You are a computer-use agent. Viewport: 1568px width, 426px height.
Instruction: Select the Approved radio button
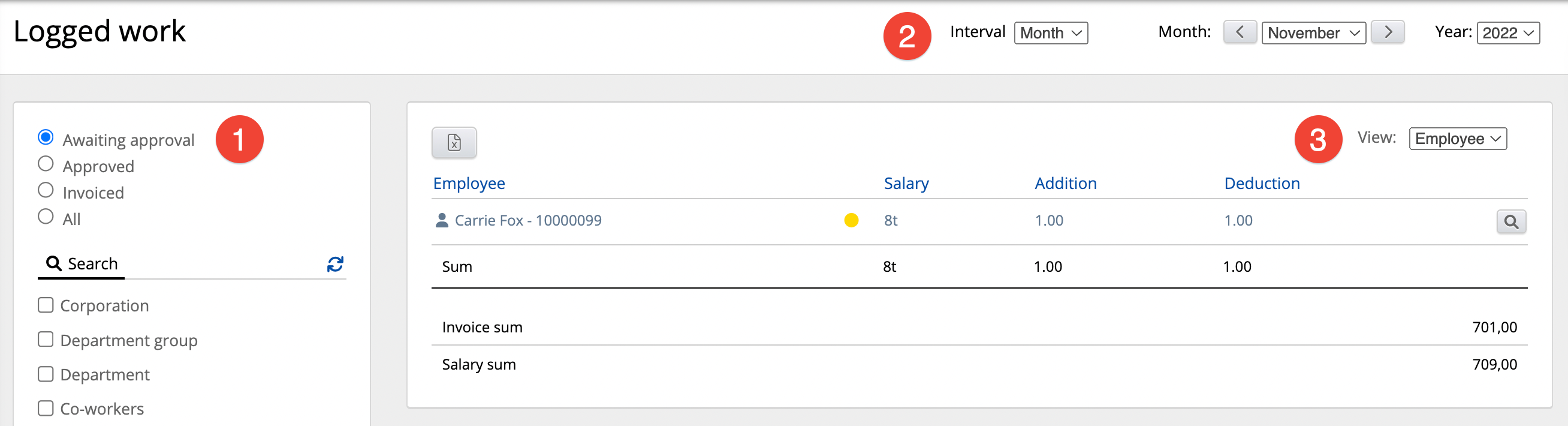(46, 164)
